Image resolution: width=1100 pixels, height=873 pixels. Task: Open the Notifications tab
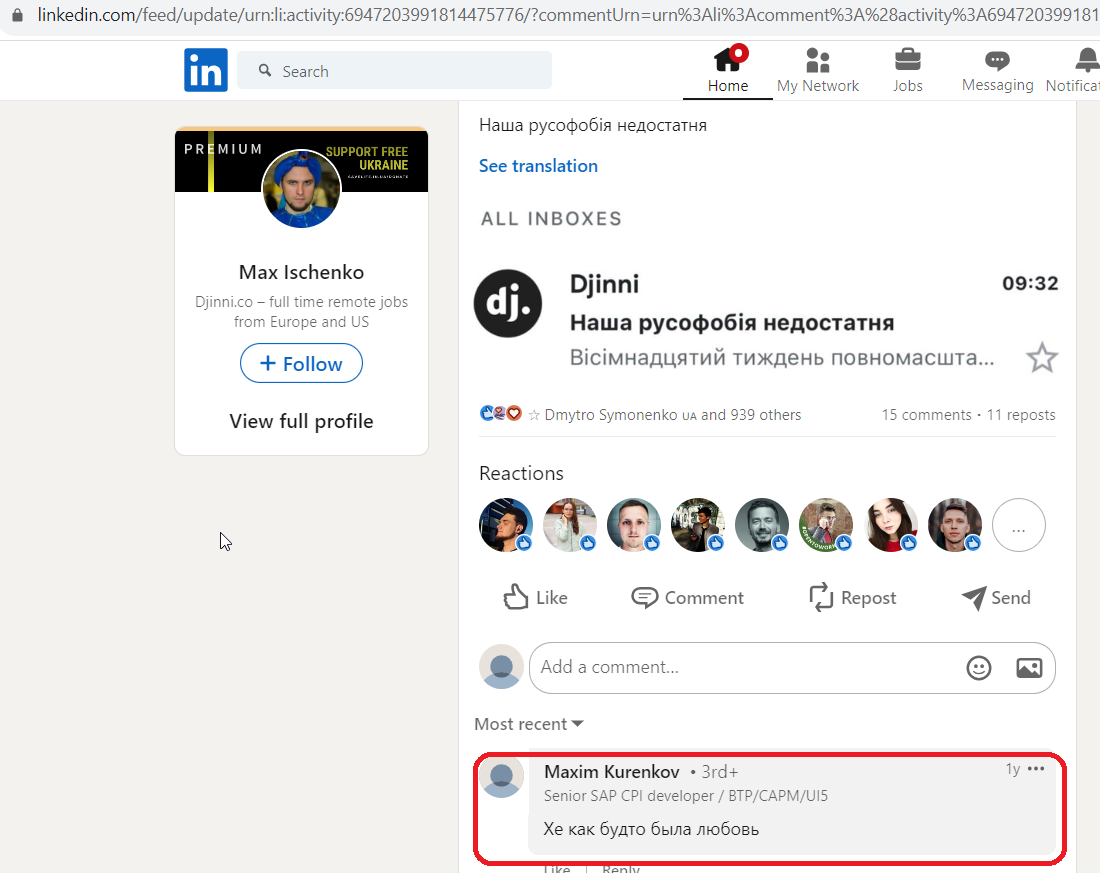tap(1073, 70)
